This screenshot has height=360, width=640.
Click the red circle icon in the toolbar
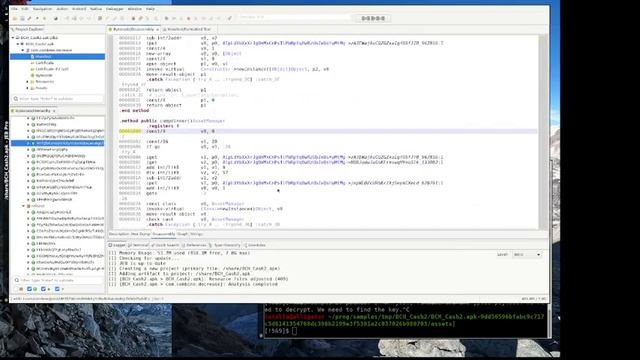coord(188,18)
